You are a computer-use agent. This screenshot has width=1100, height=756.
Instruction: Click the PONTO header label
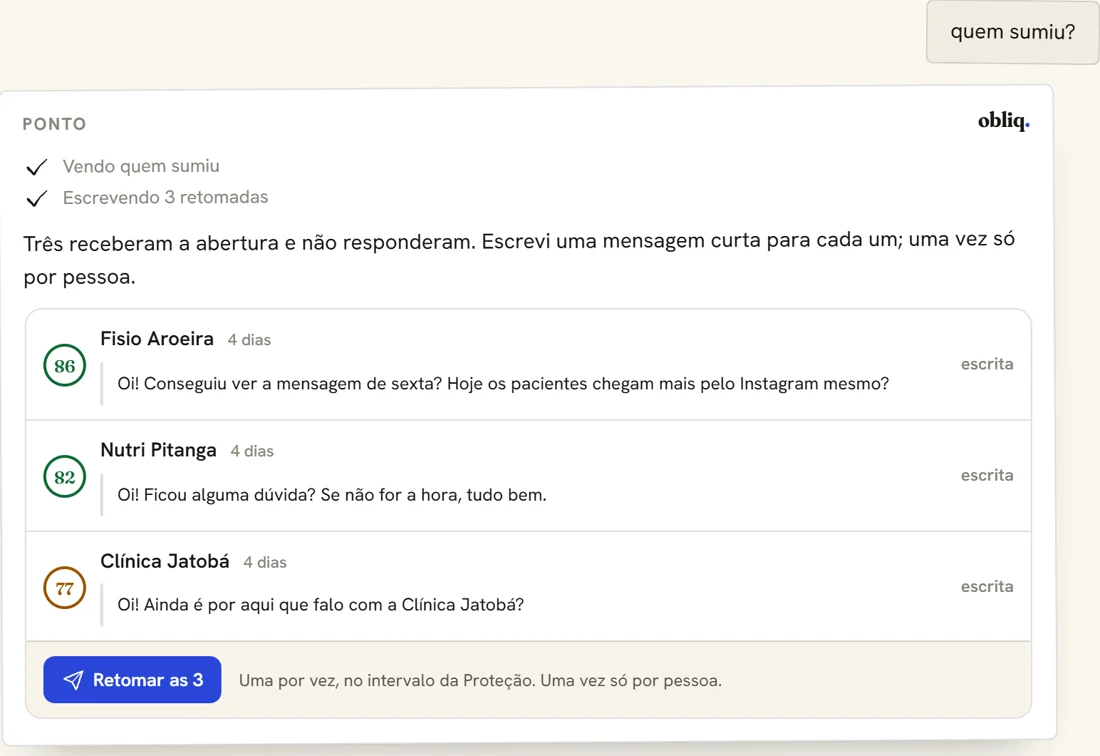tap(55, 124)
